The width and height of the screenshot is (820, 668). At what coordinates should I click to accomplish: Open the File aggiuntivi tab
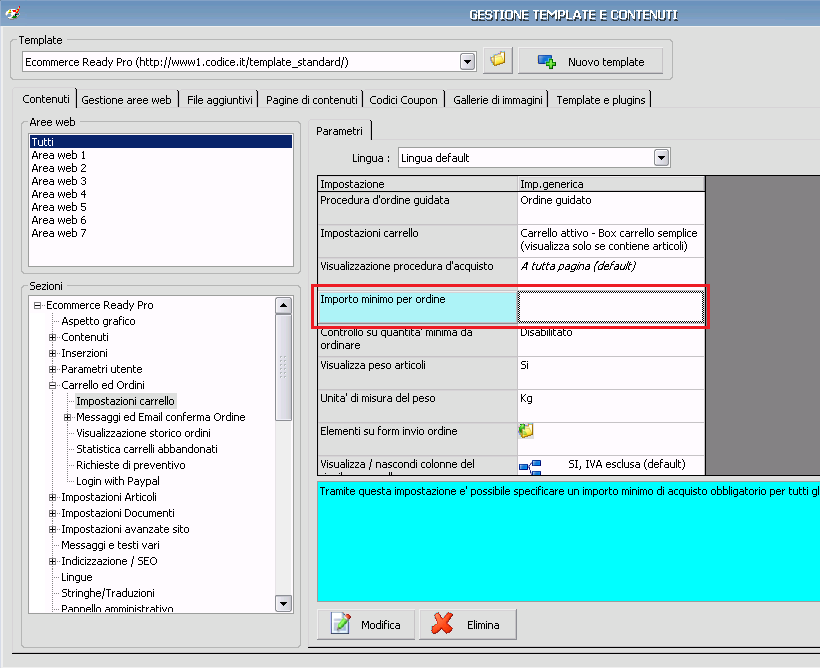click(x=220, y=100)
